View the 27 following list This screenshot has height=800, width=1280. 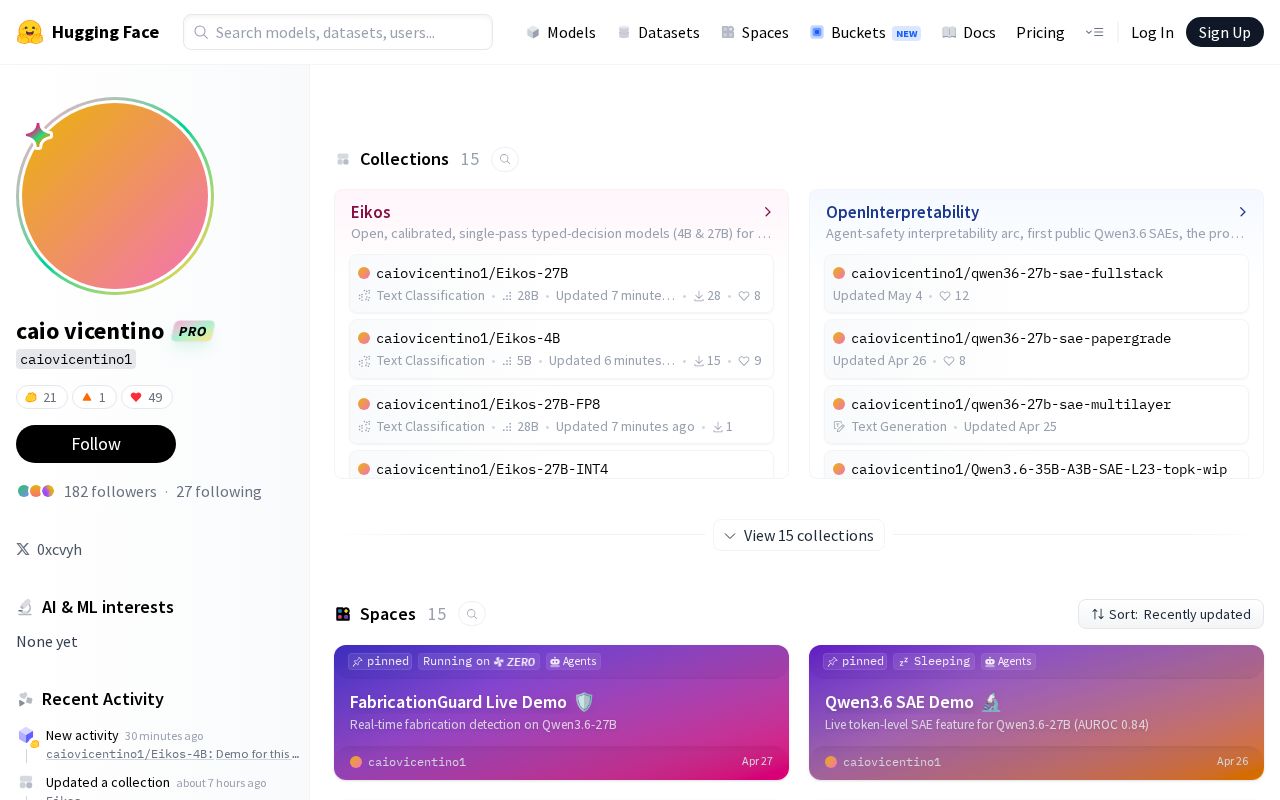pos(219,491)
